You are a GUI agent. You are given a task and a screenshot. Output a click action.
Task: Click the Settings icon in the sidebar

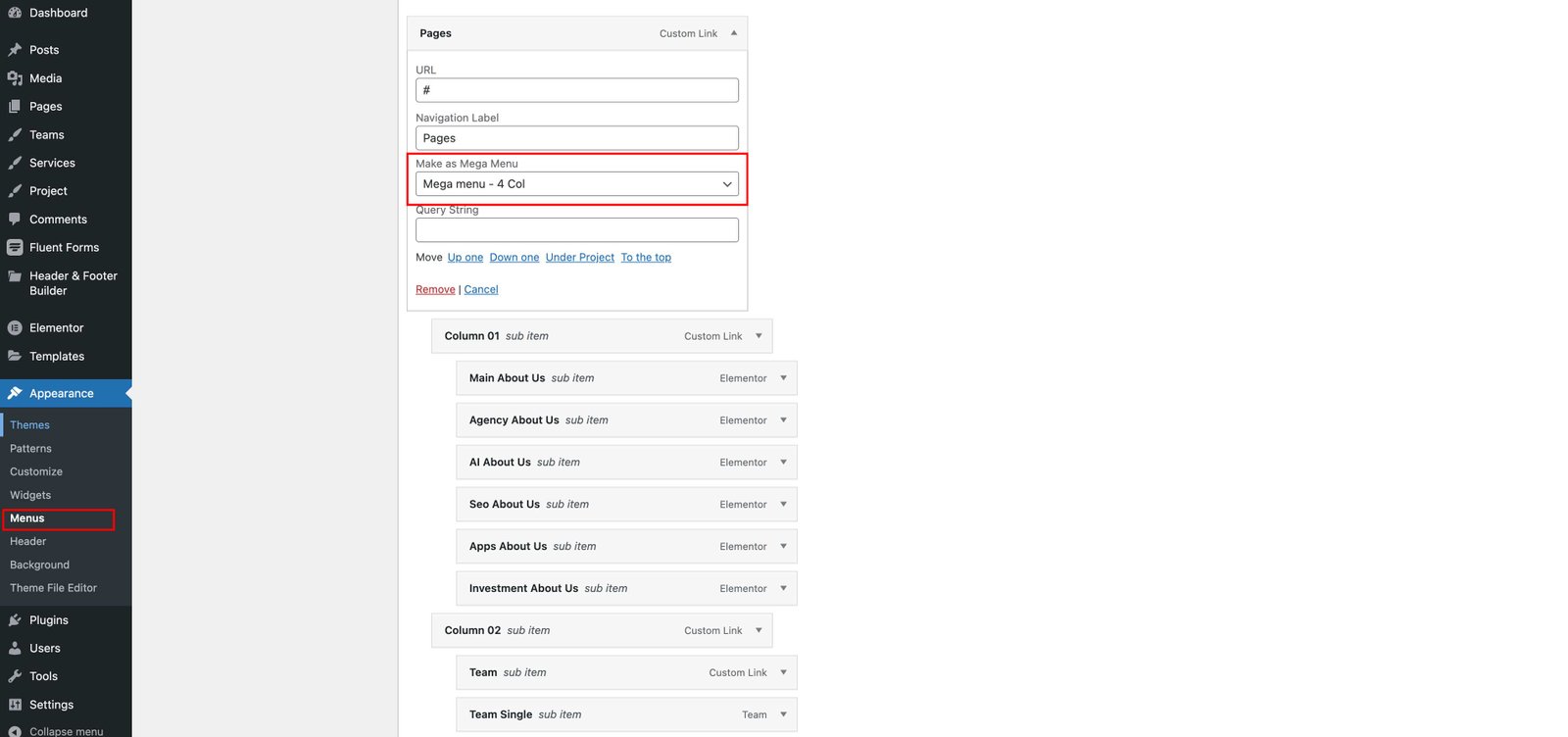click(15, 705)
